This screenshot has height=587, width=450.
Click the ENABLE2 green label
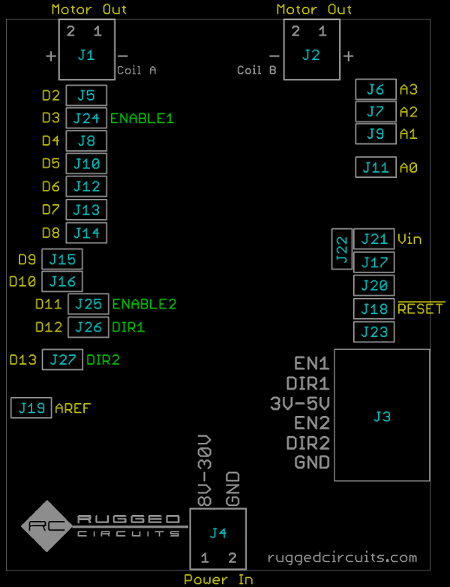click(x=144, y=304)
